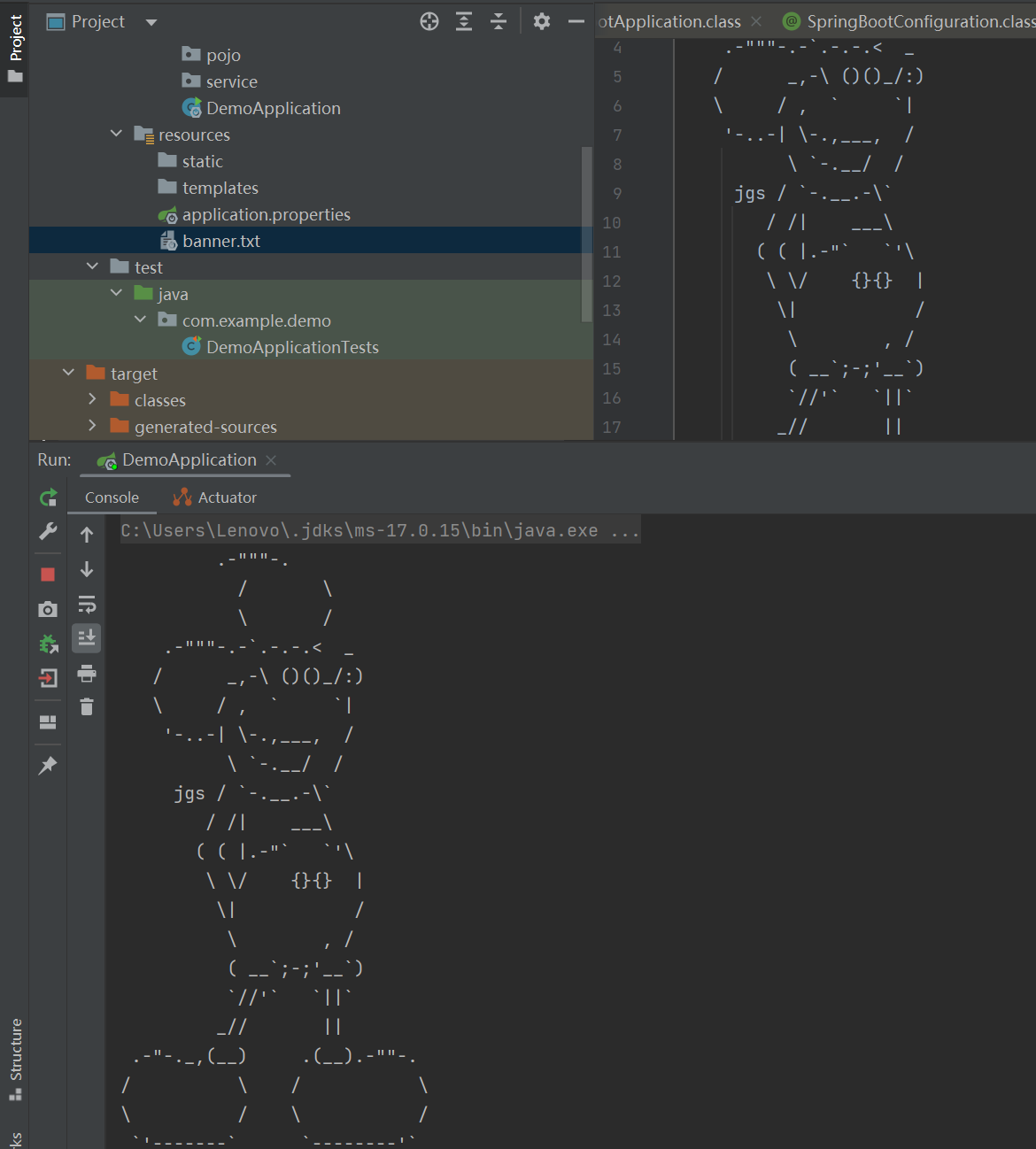The width and height of the screenshot is (1036, 1149).
Task: Click the Project tree vertical scrollbar
Action: (x=586, y=235)
